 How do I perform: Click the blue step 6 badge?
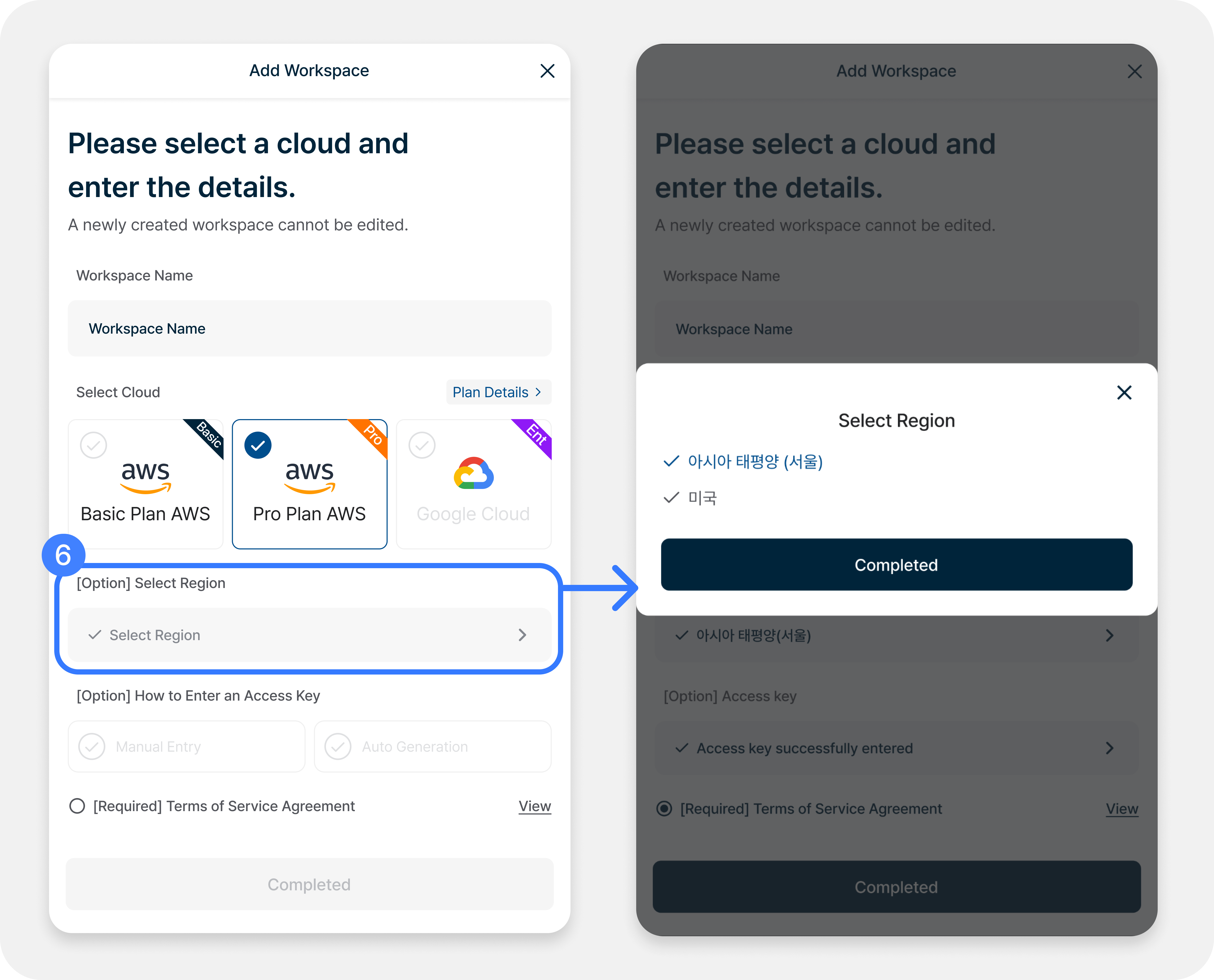pos(63,555)
